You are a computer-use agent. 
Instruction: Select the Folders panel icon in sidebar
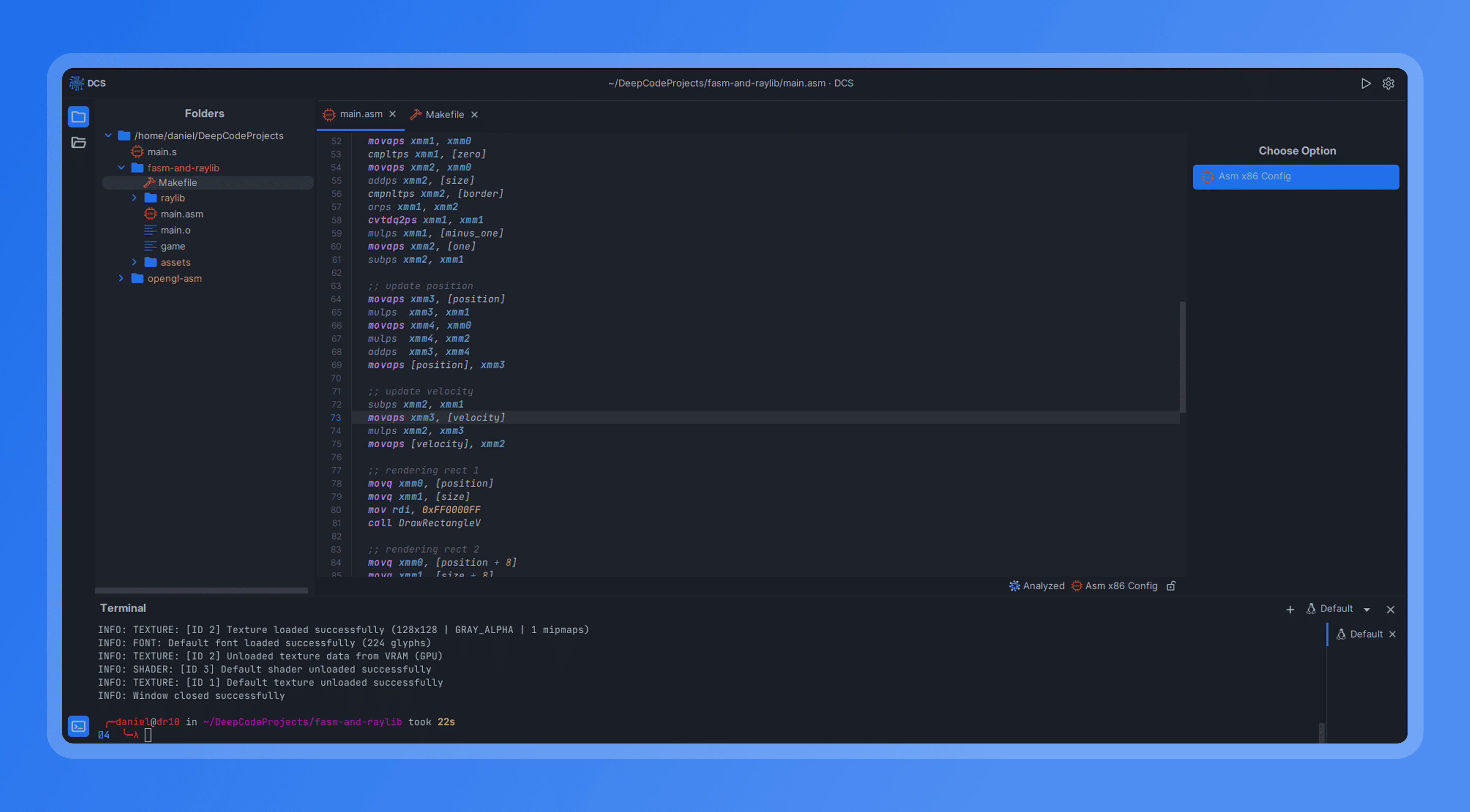click(x=78, y=117)
